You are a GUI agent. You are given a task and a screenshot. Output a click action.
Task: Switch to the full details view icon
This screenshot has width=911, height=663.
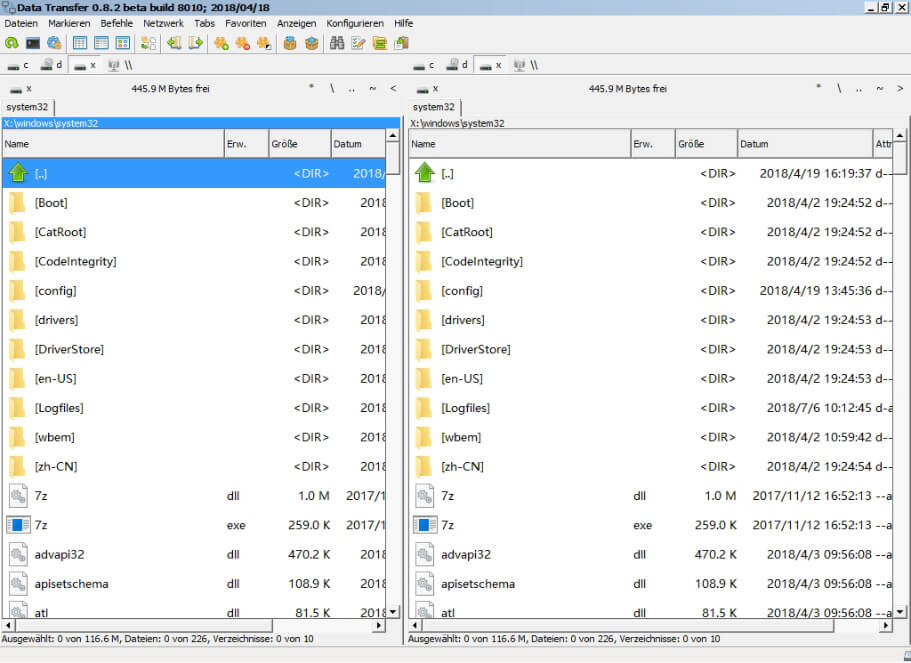click(101, 43)
